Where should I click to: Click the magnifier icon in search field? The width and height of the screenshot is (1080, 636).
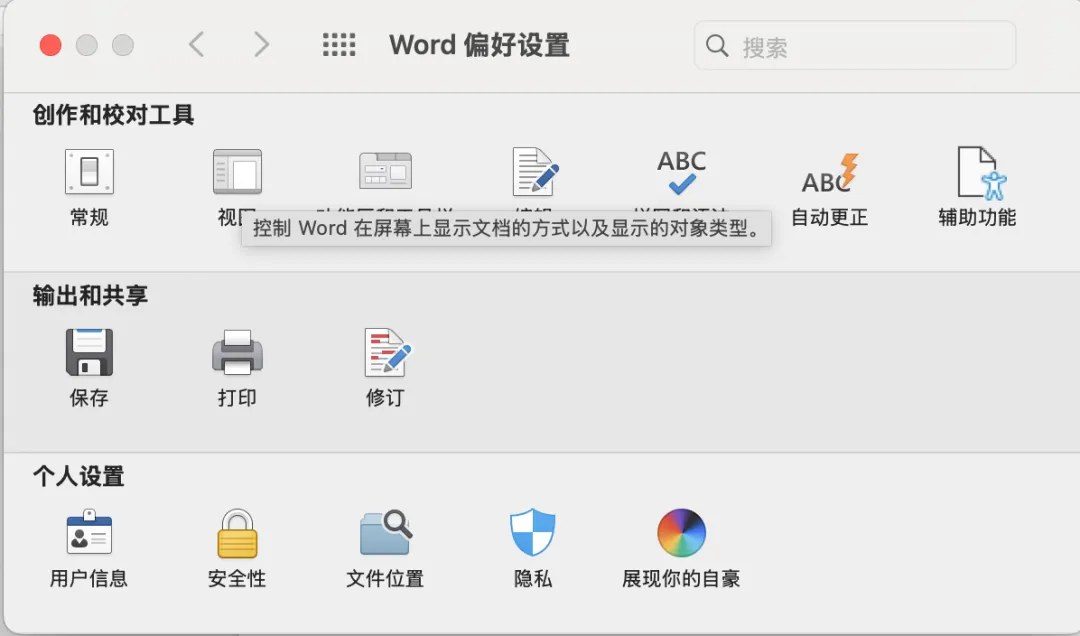717,45
